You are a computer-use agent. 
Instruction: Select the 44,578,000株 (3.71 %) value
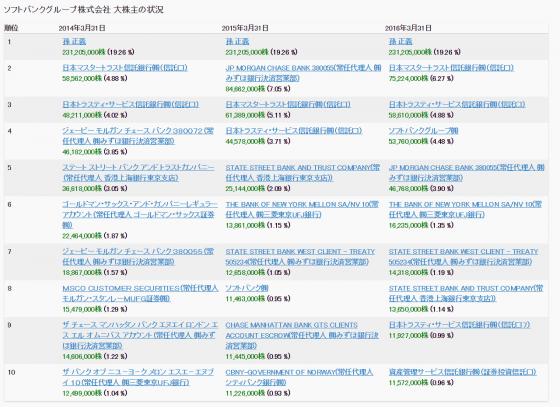point(258,141)
